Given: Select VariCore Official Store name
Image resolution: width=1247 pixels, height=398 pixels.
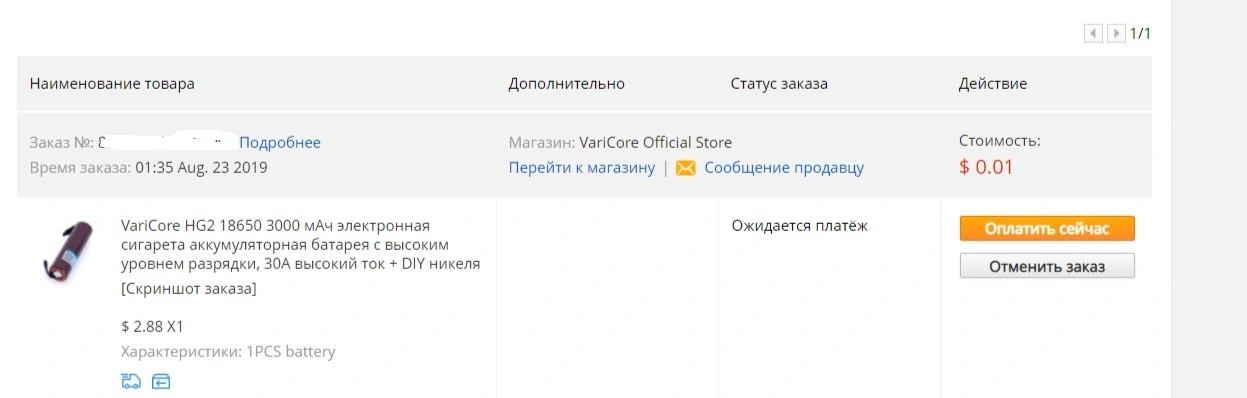Looking at the screenshot, I should pos(655,143).
